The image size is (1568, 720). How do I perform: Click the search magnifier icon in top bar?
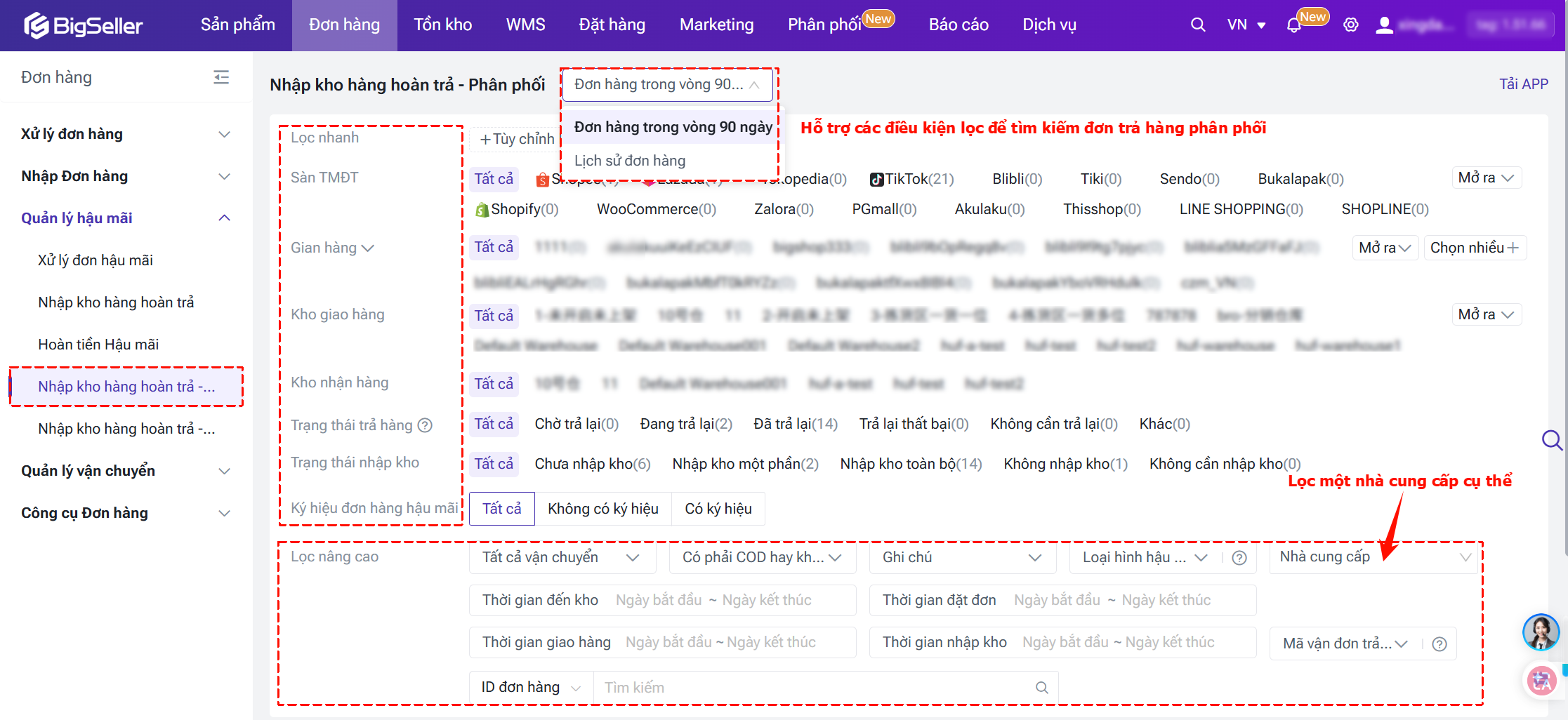[1198, 25]
